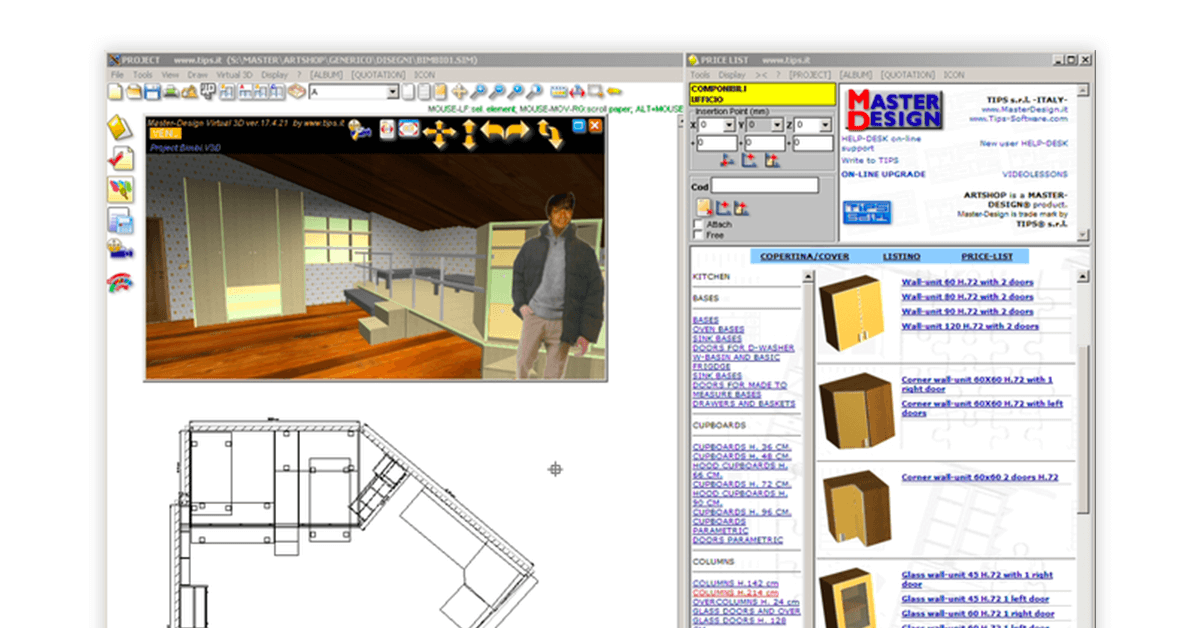This screenshot has height=628, width=1200.
Task: Click the delete note icon below Cod field
Action: click(704, 207)
